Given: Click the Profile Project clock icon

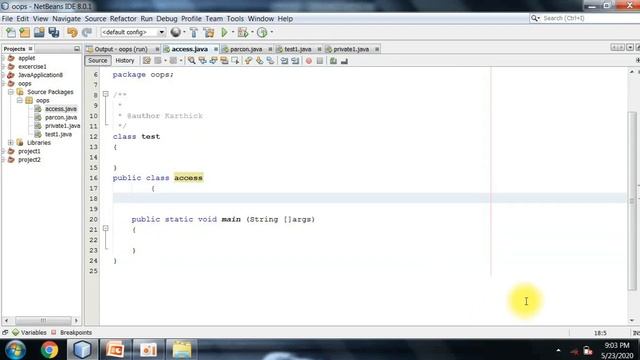Looking at the screenshot, I should point(262,32).
